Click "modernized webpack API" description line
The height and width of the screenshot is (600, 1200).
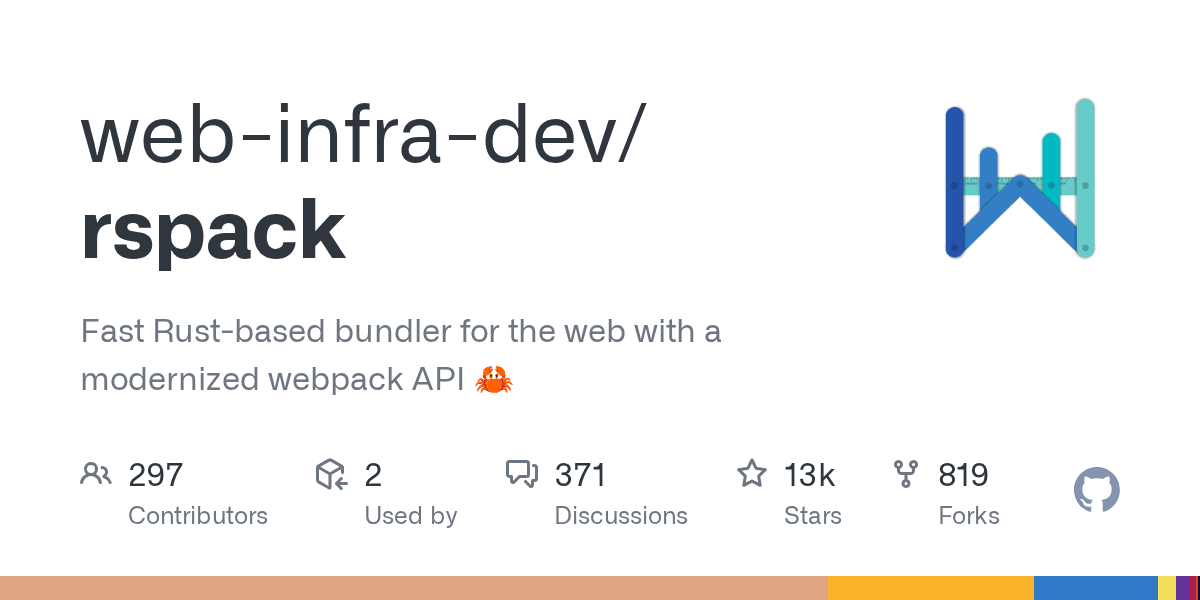272,380
